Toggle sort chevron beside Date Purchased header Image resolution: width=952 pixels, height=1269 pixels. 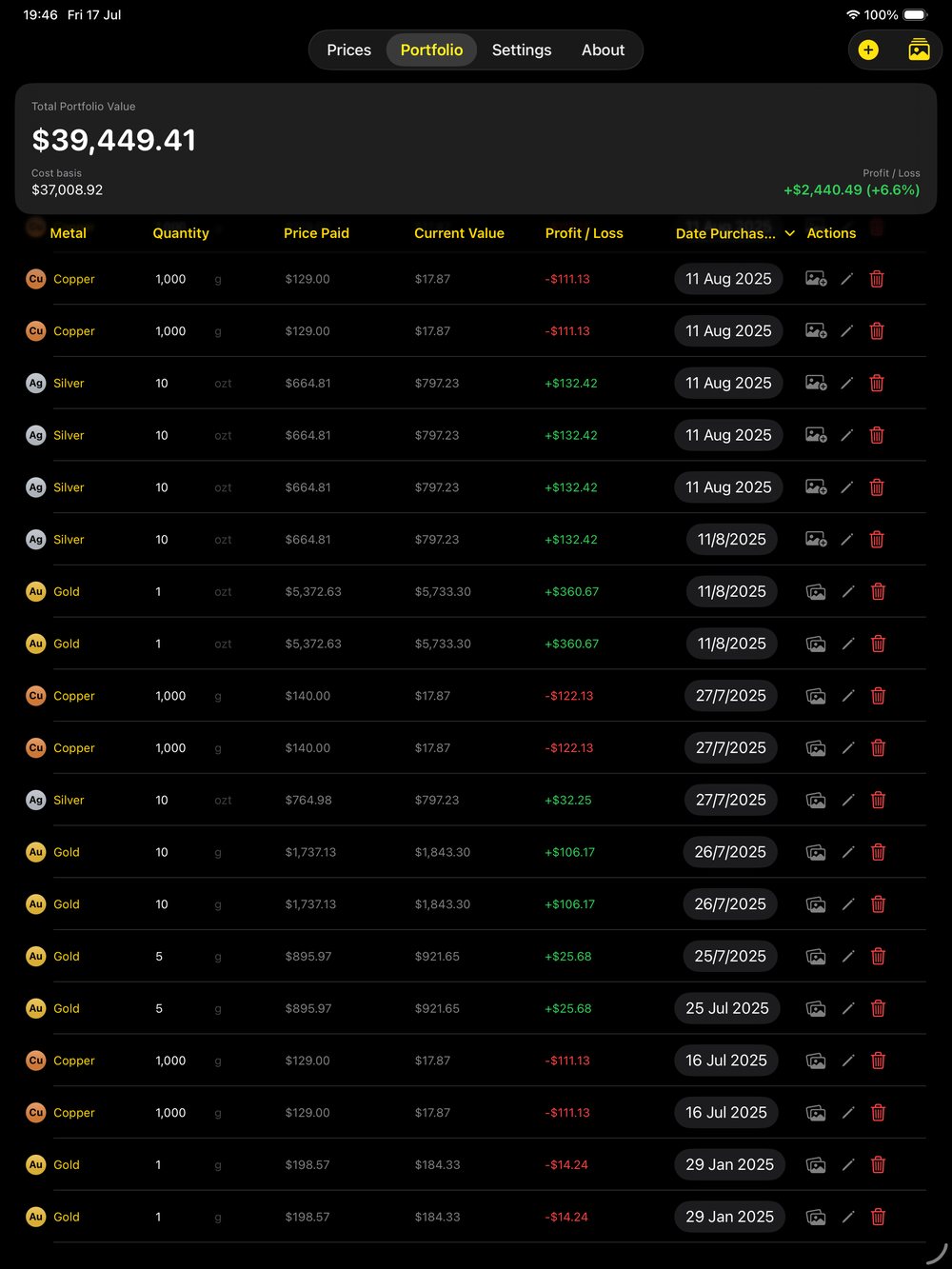tap(789, 233)
